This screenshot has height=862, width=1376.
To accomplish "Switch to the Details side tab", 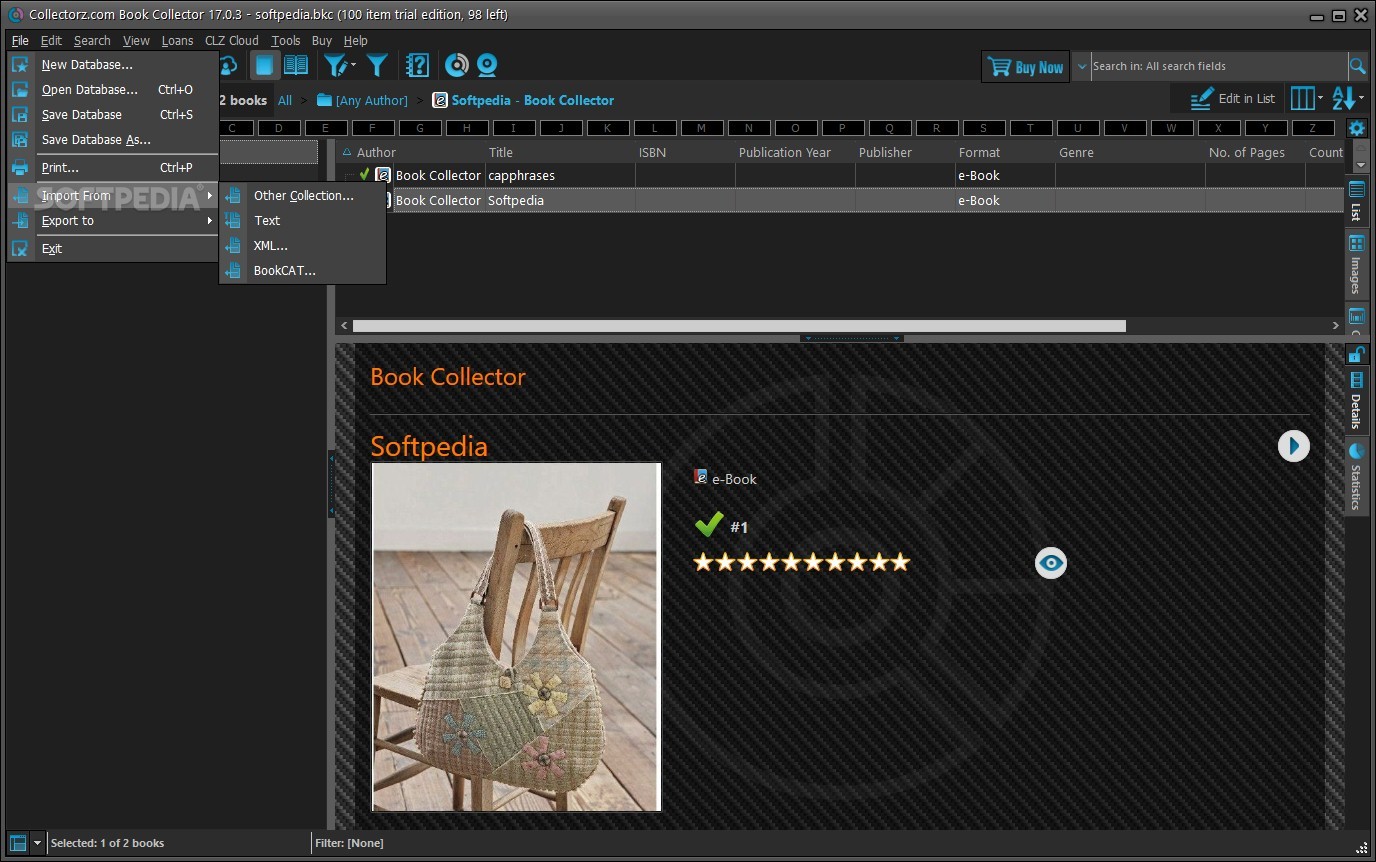I will [x=1356, y=401].
